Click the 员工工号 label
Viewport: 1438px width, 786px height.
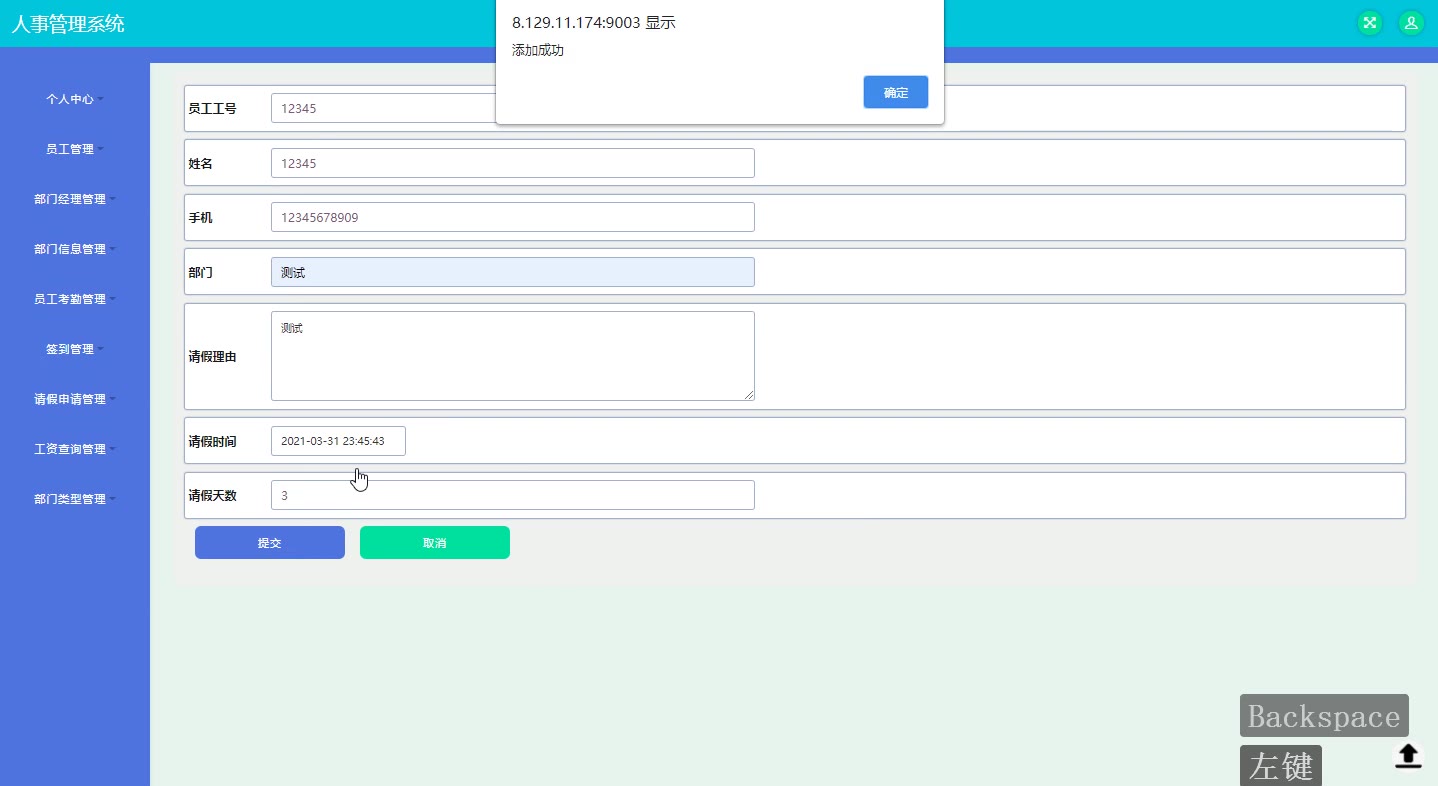click(213, 108)
